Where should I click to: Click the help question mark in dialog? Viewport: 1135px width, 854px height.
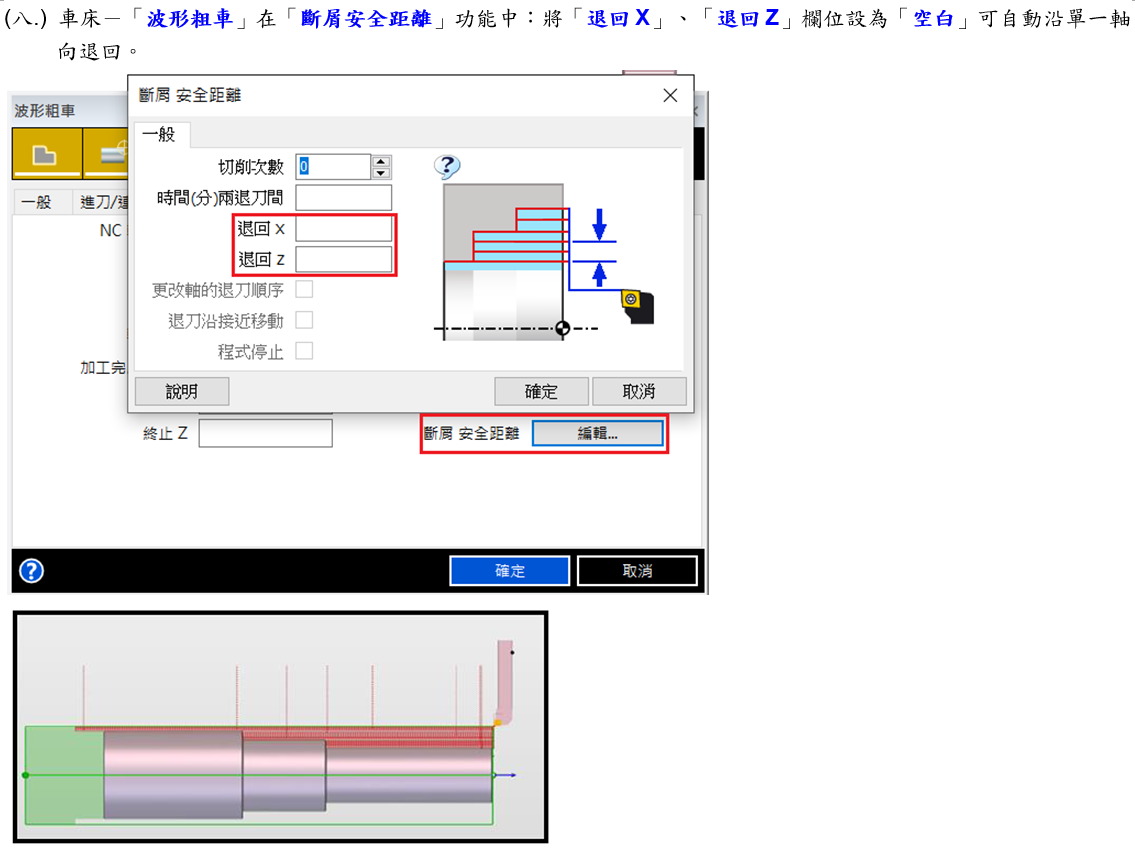click(447, 167)
